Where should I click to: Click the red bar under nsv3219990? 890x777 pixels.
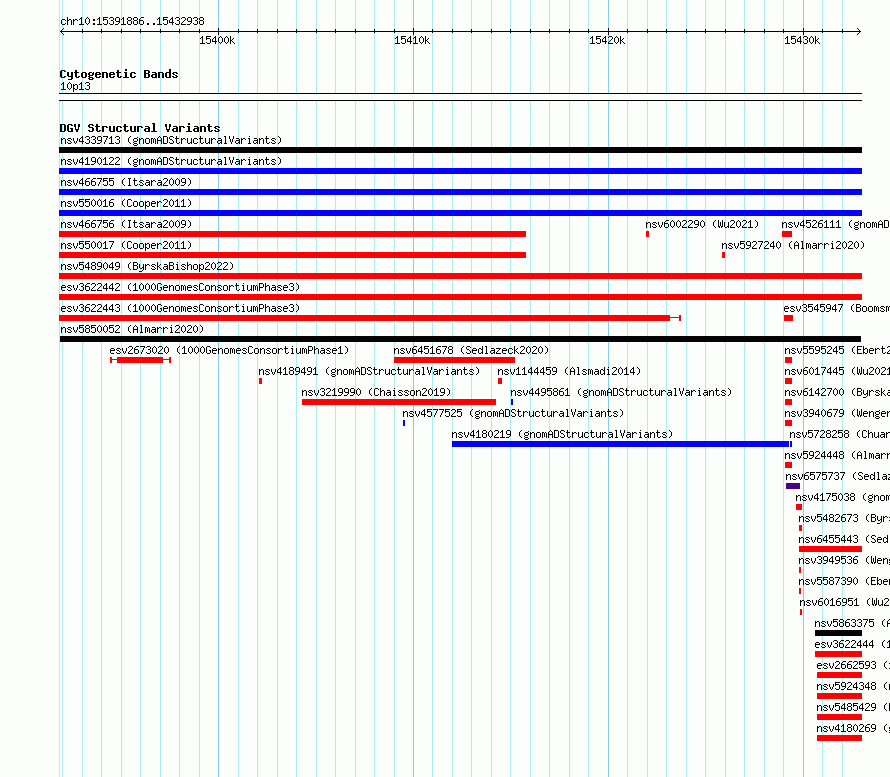tap(398, 402)
